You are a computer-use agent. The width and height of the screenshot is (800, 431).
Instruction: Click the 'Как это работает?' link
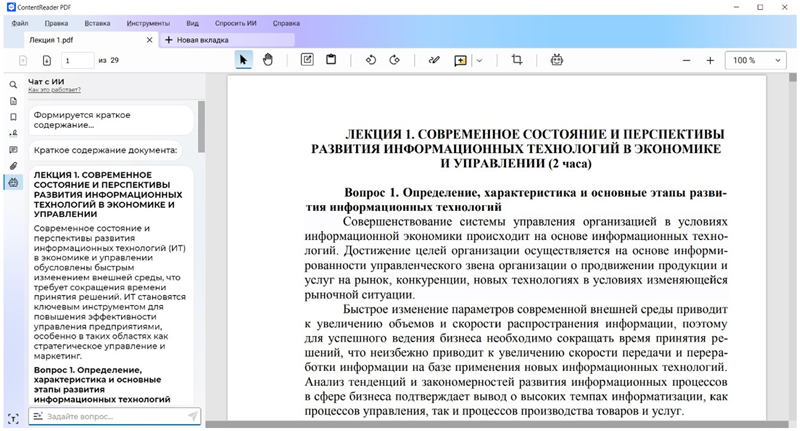[53, 90]
